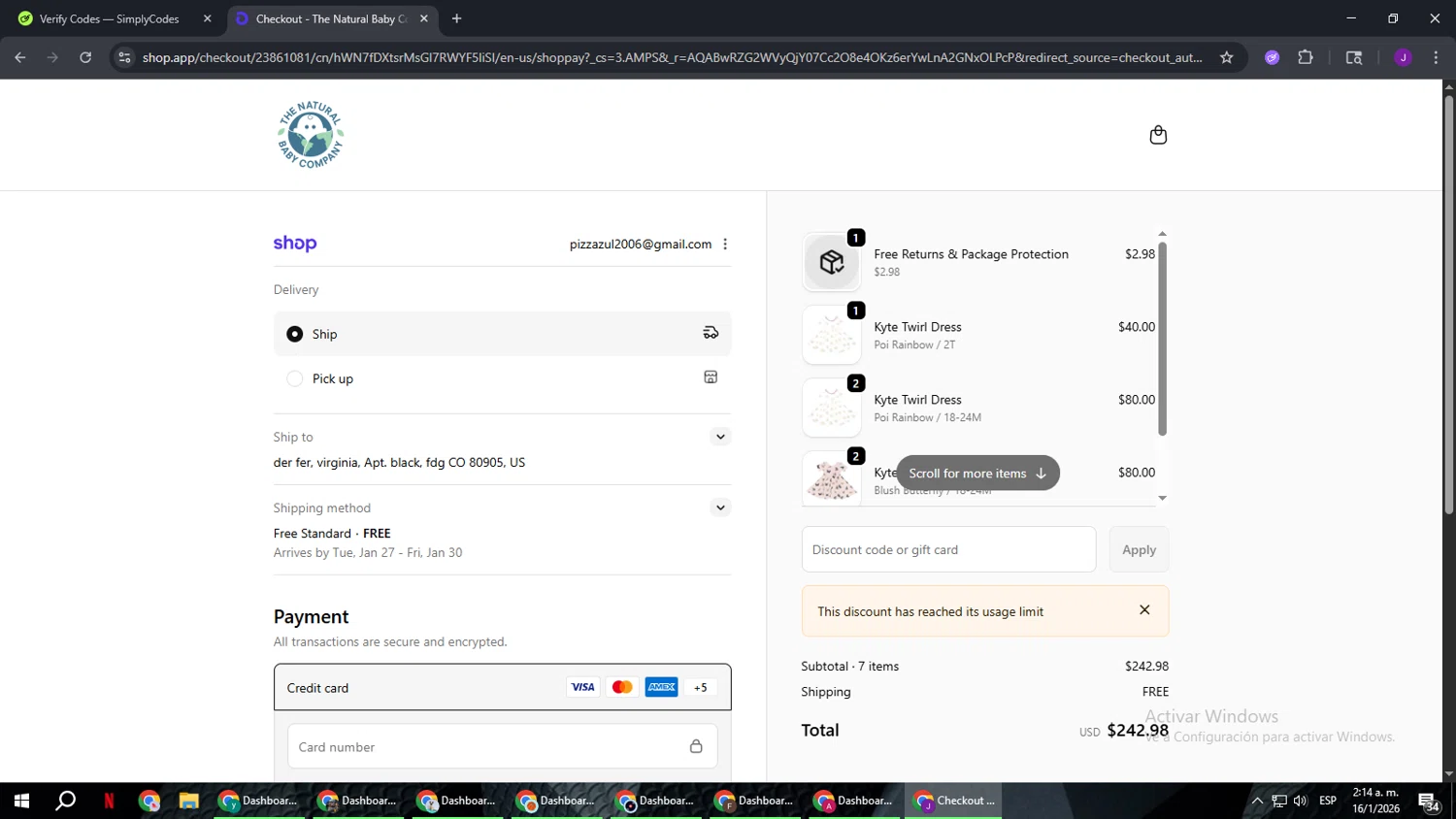
Task: Reload the checkout page
Action: 85,57
